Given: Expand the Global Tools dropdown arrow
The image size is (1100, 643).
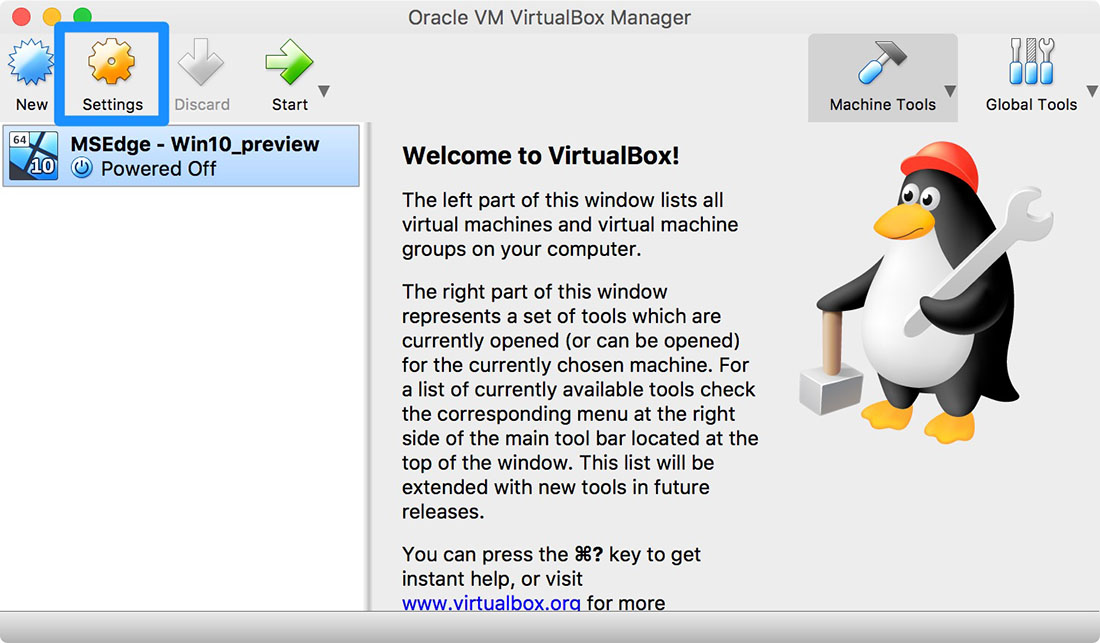Looking at the screenshot, I should point(1092,91).
